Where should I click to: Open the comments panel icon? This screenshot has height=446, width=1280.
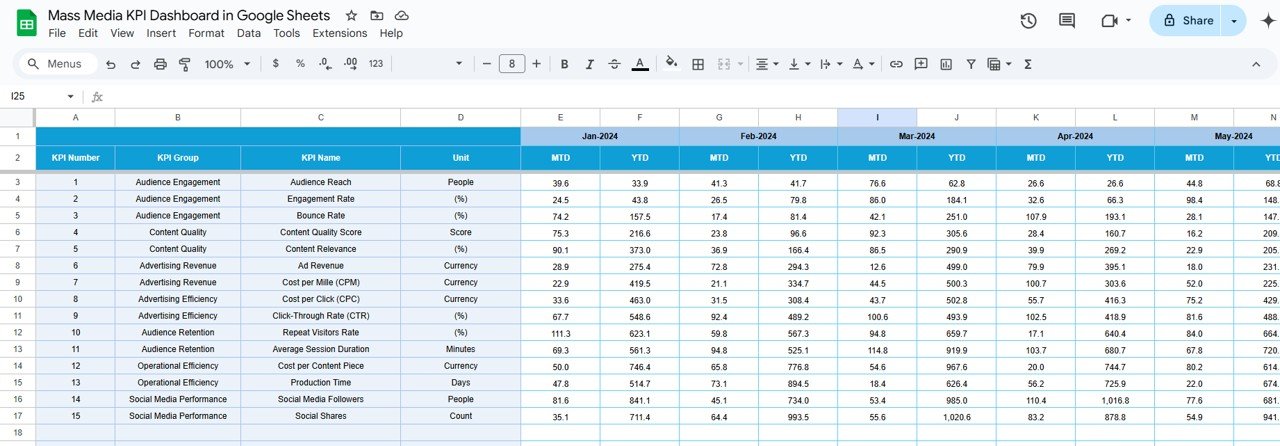pyautogui.click(x=1067, y=21)
